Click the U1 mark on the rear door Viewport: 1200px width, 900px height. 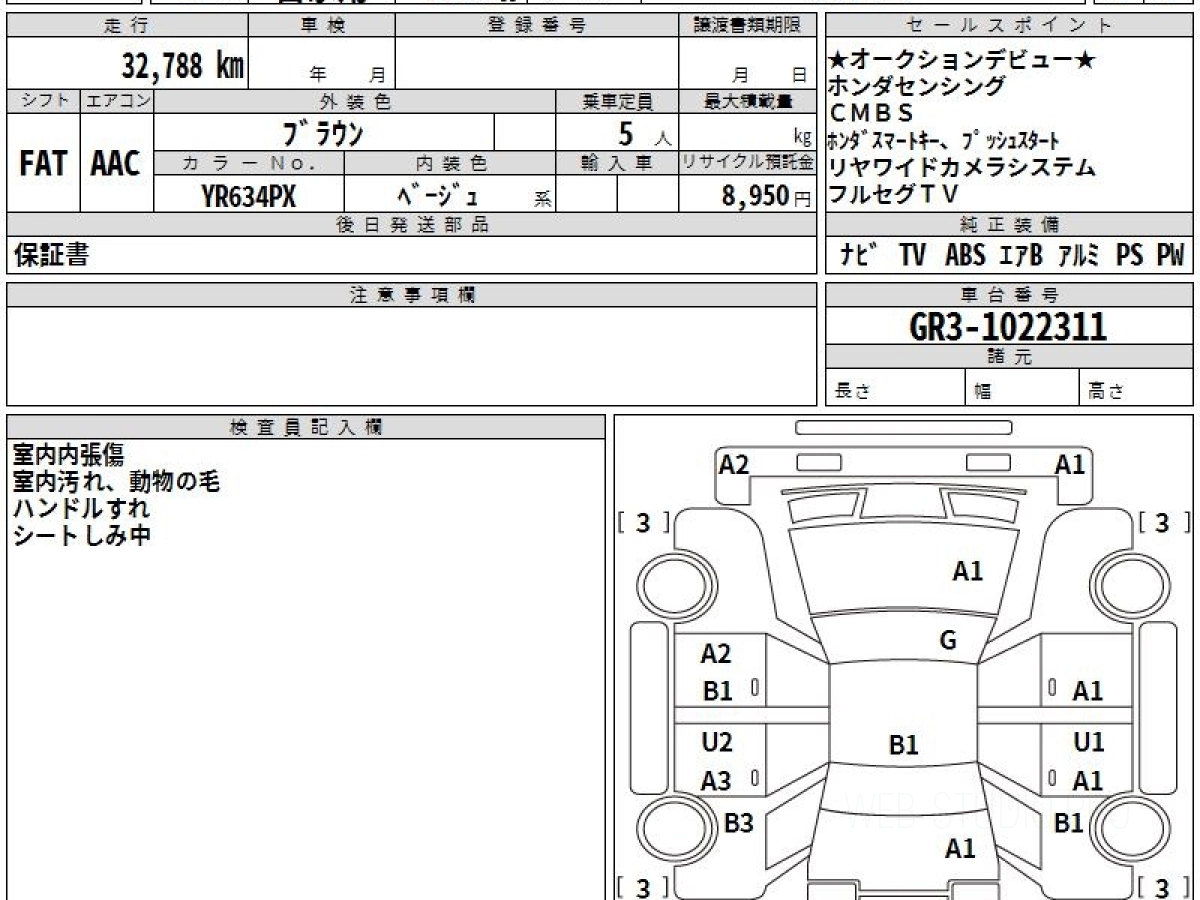(1089, 742)
